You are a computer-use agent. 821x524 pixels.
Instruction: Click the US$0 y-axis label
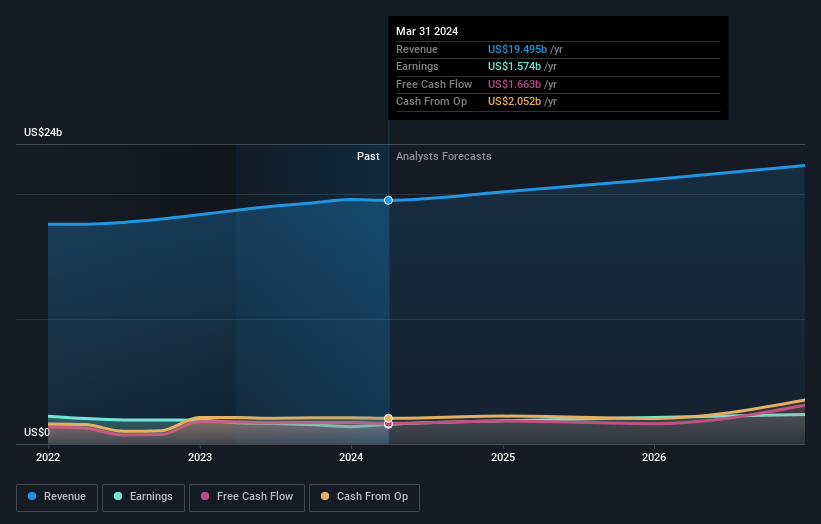[x=37, y=432]
